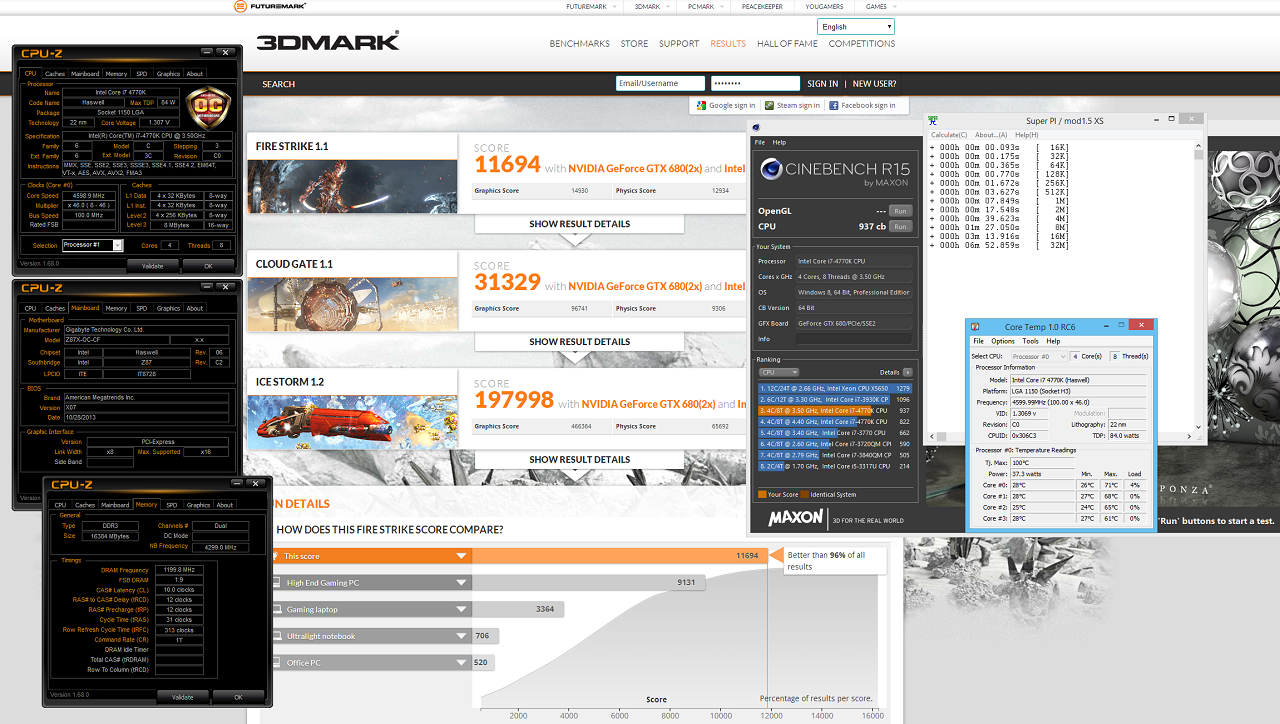Go to Hall of Fame page

pyautogui.click(x=787, y=44)
